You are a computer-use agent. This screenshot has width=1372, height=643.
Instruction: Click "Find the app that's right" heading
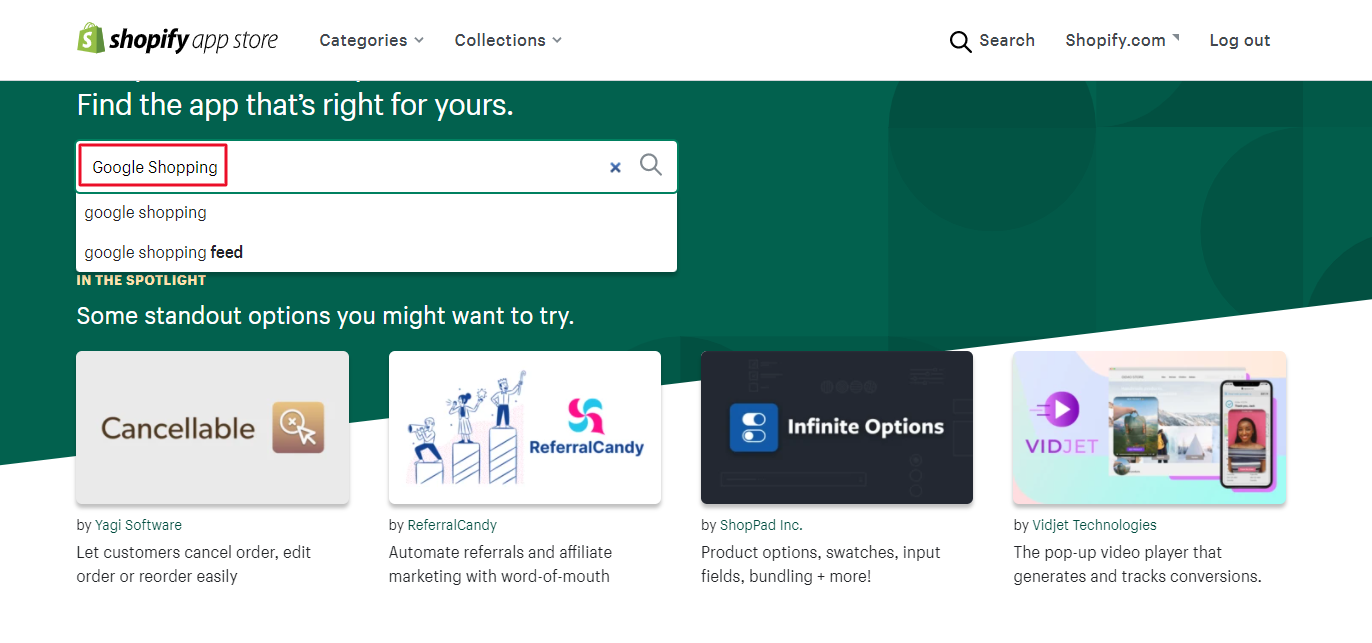(295, 105)
